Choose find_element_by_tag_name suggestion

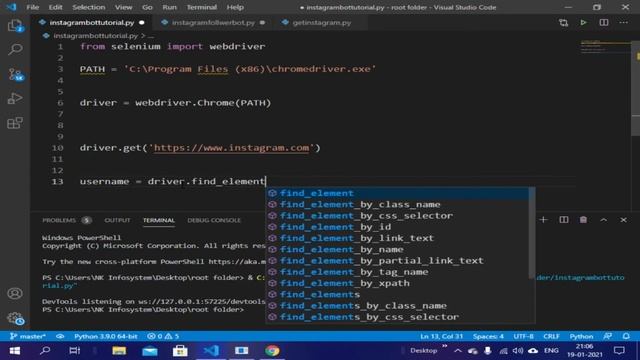point(398,272)
